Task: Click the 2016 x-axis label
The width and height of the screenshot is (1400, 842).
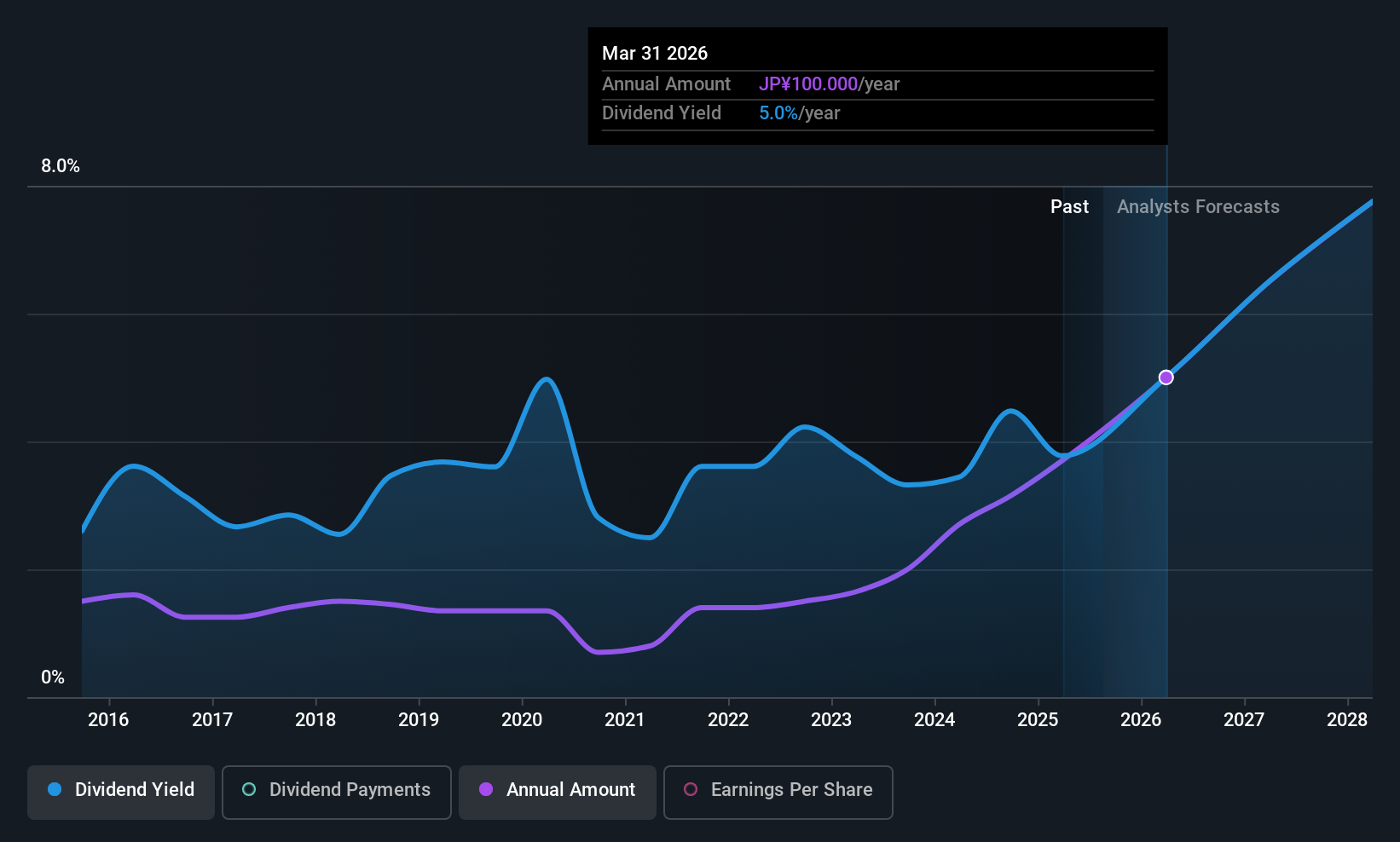Action: (x=108, y=720)
